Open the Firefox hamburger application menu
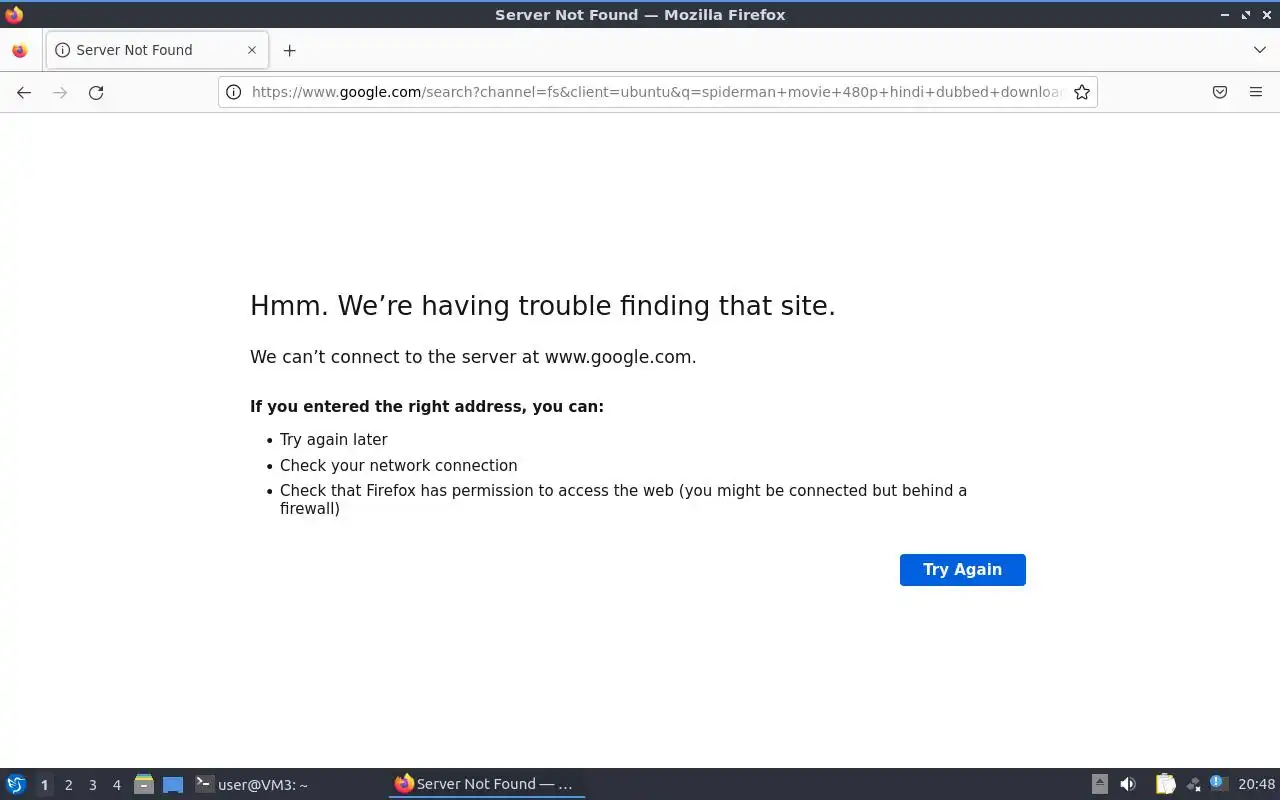This screenshot has width=1280, height=800. (x=1256, y=92)
